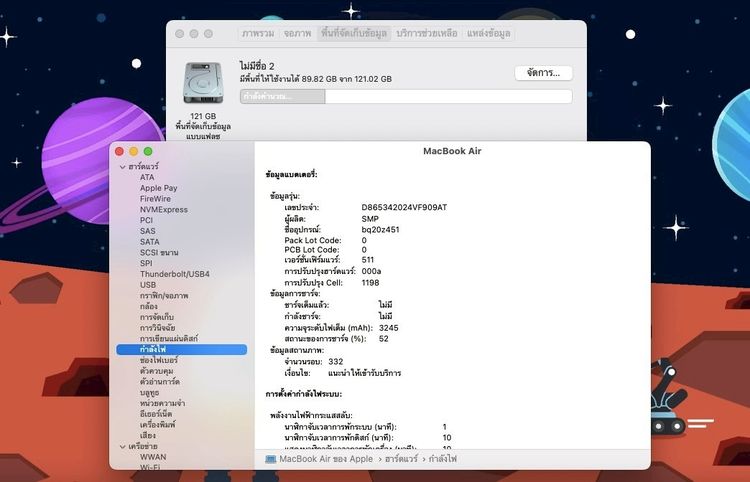This screenshot has height=482, width=750.
Task: Select หน่วยความจำ in sidebar
Action: (x=163, y=403)
